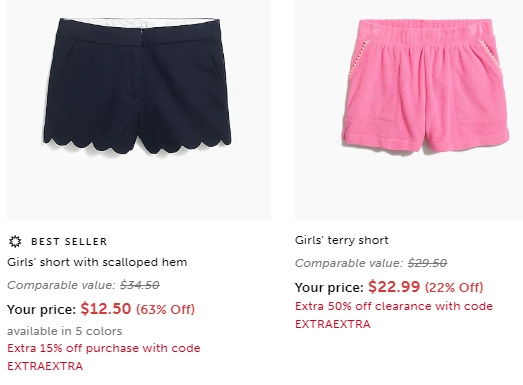Viewport: 523px width, 385px height.
Task: Click EXTRAEXTRA code under terry shorts
Action: (333, 324)
